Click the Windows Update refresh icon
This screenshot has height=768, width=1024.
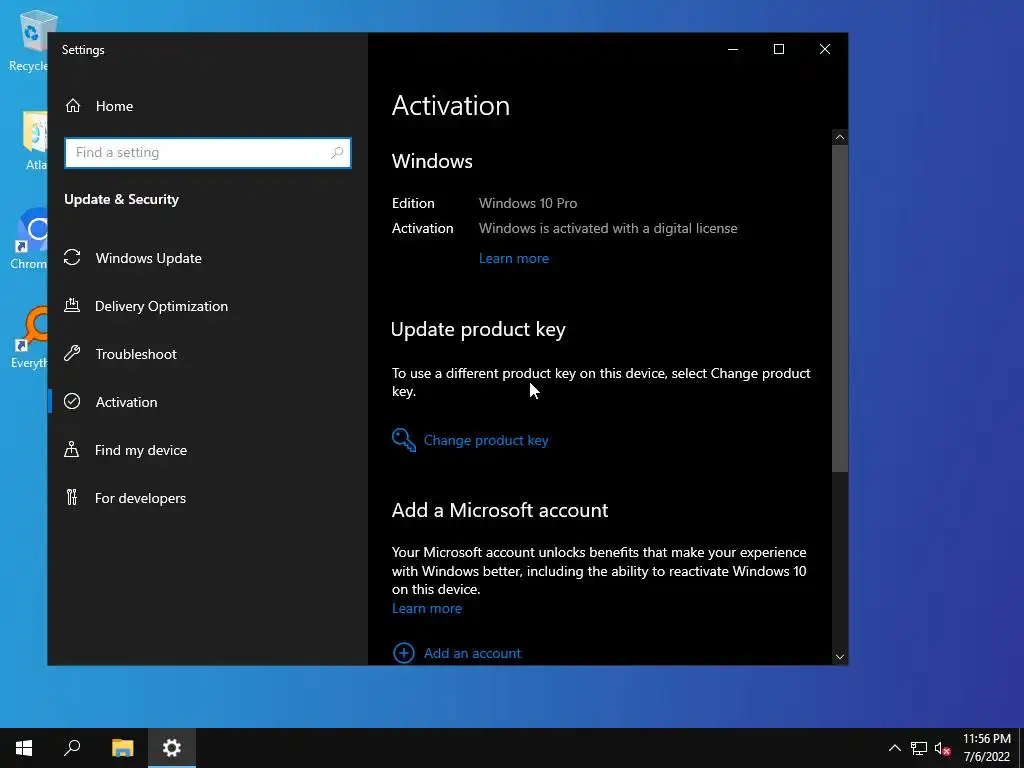click(x=72, y=257)
